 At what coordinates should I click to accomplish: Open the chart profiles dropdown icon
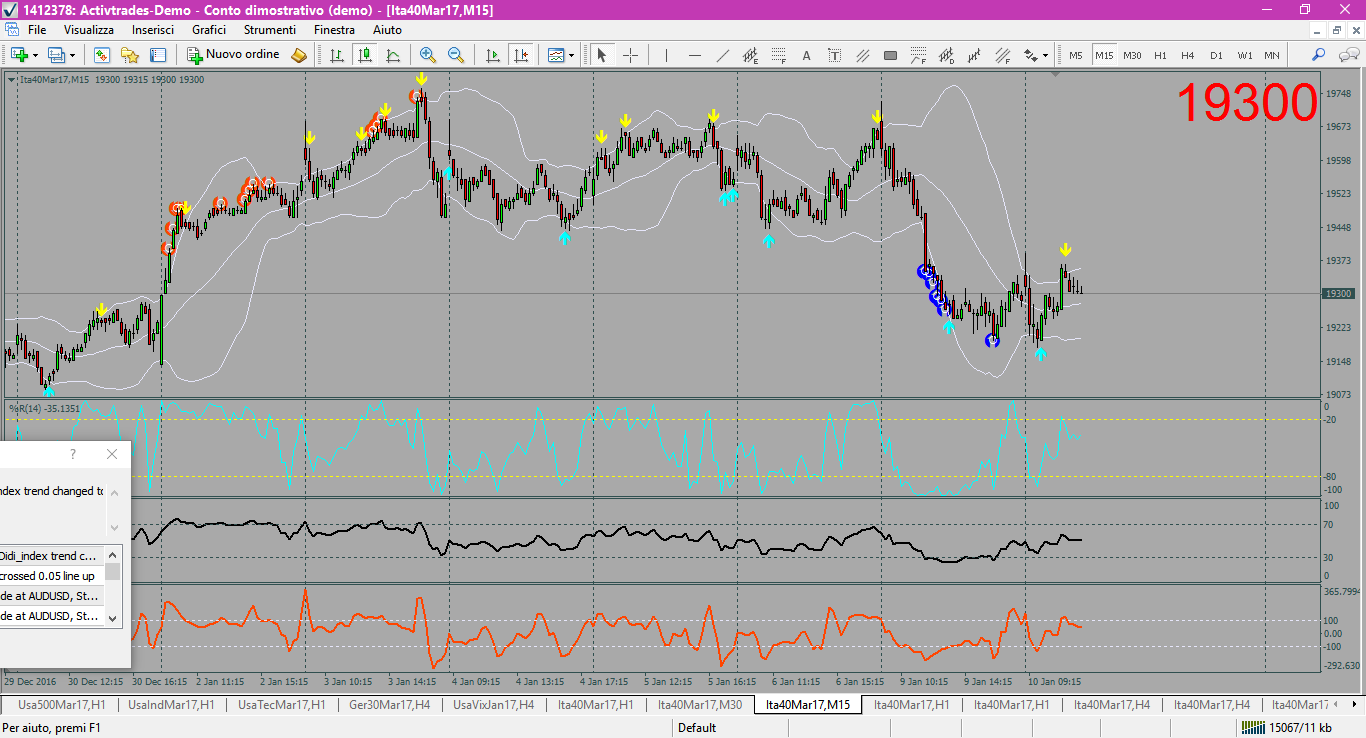[x=56, y=55]
